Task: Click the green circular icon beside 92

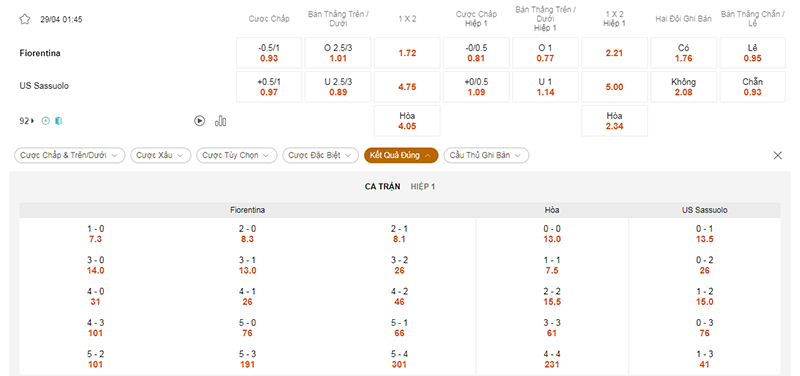Action: coord(45,121)
